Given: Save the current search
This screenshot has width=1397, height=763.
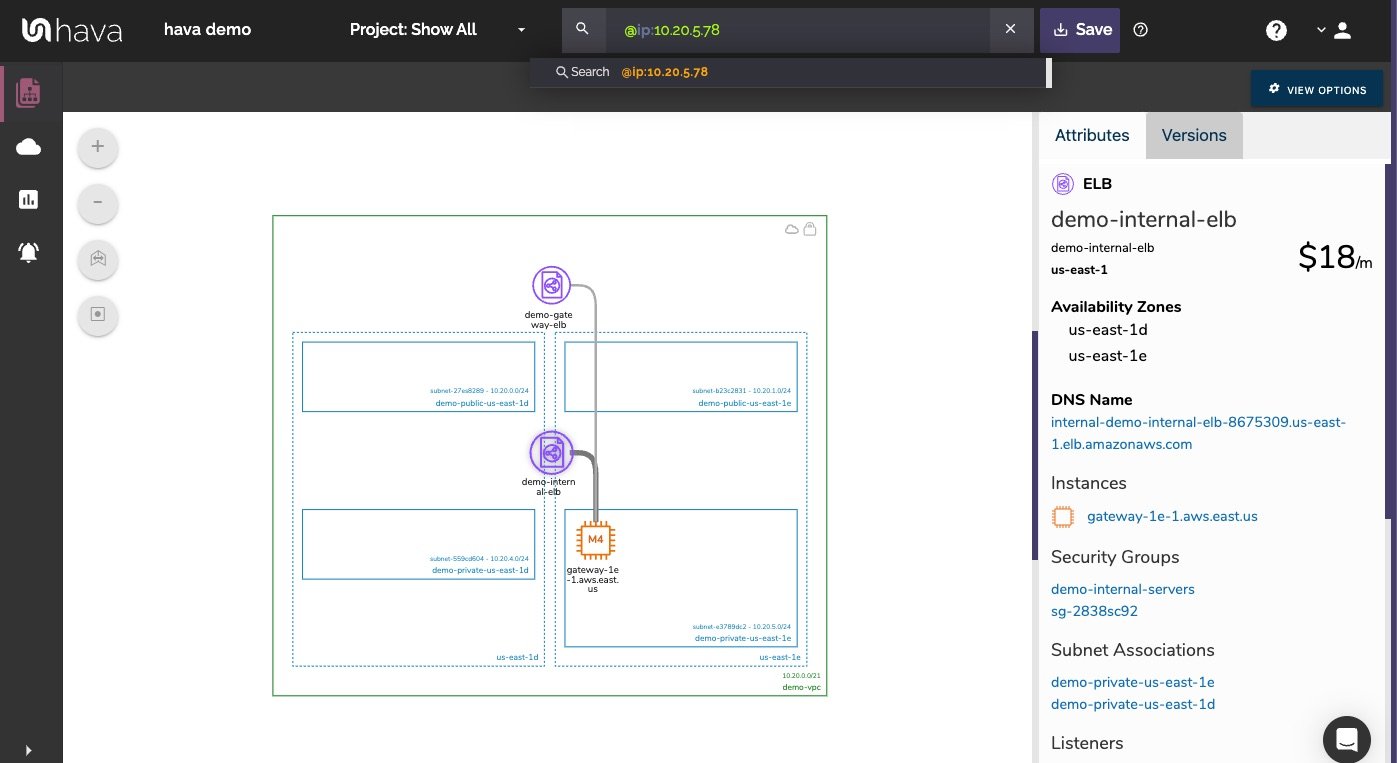Looking at the screenshot, I should [1080, 30].
